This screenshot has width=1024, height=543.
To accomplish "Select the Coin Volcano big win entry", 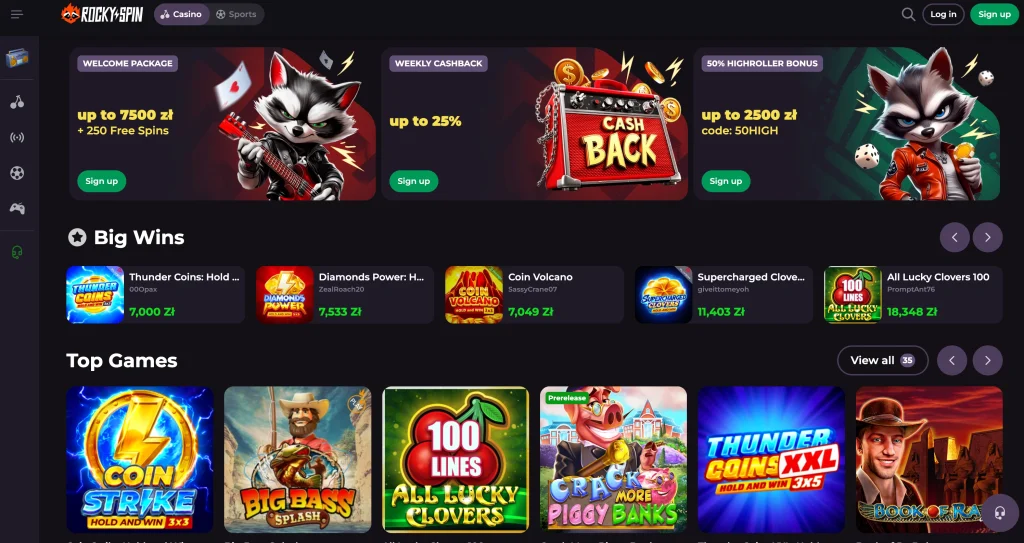I will click(x=534, y=295).
